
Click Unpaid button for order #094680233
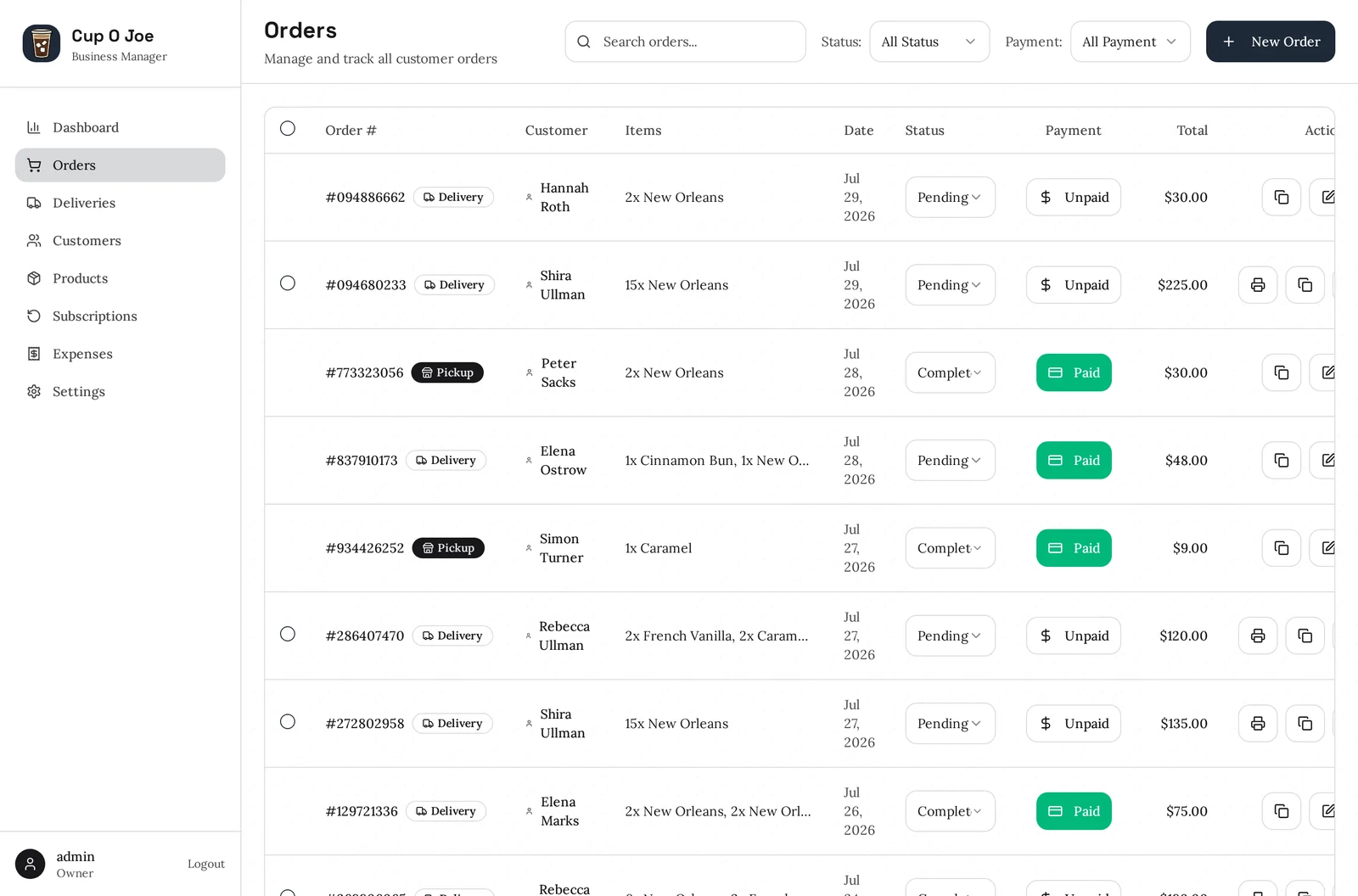[x=1073, y=285]
